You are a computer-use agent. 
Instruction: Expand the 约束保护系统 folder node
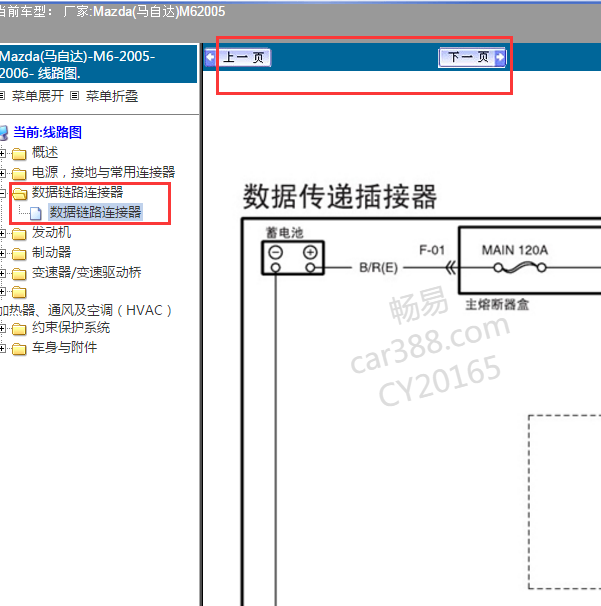[2, 329]
